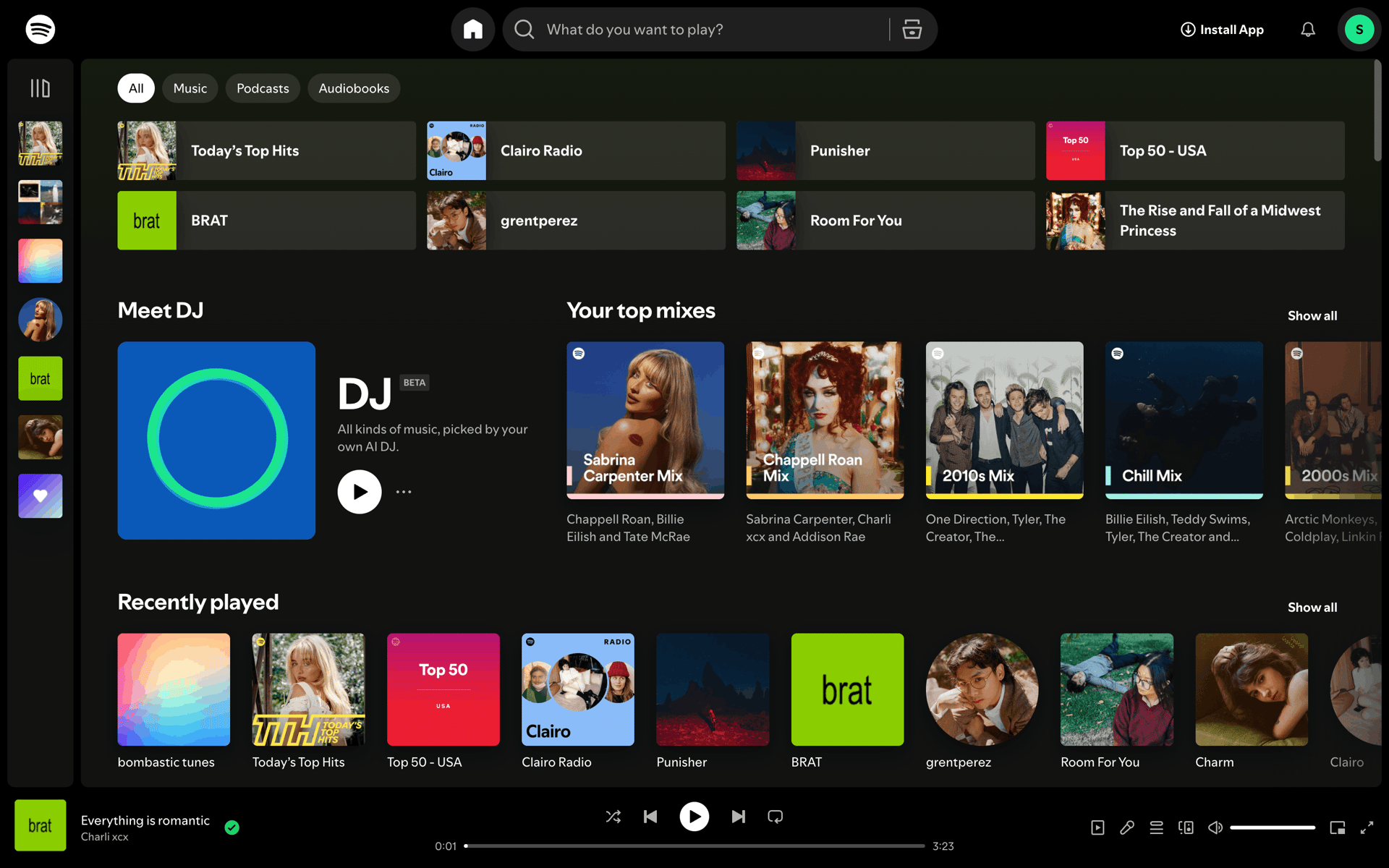Click the Spotify logo
Image resolution: width=1389 pixels, height=868 pixels.
[x=40, y=30]
